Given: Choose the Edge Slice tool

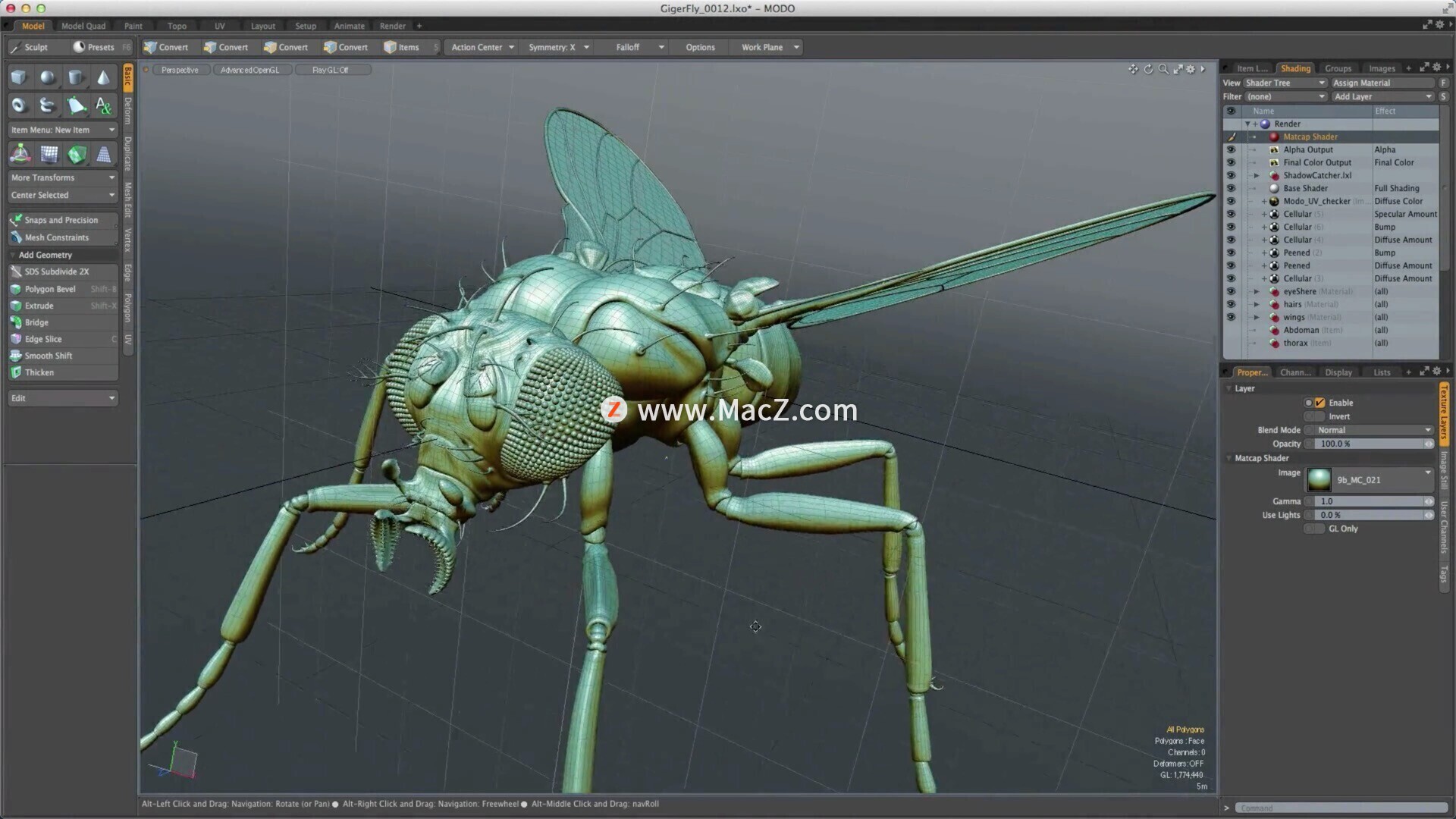Looking at the screenshot, I should click(63, 339).
